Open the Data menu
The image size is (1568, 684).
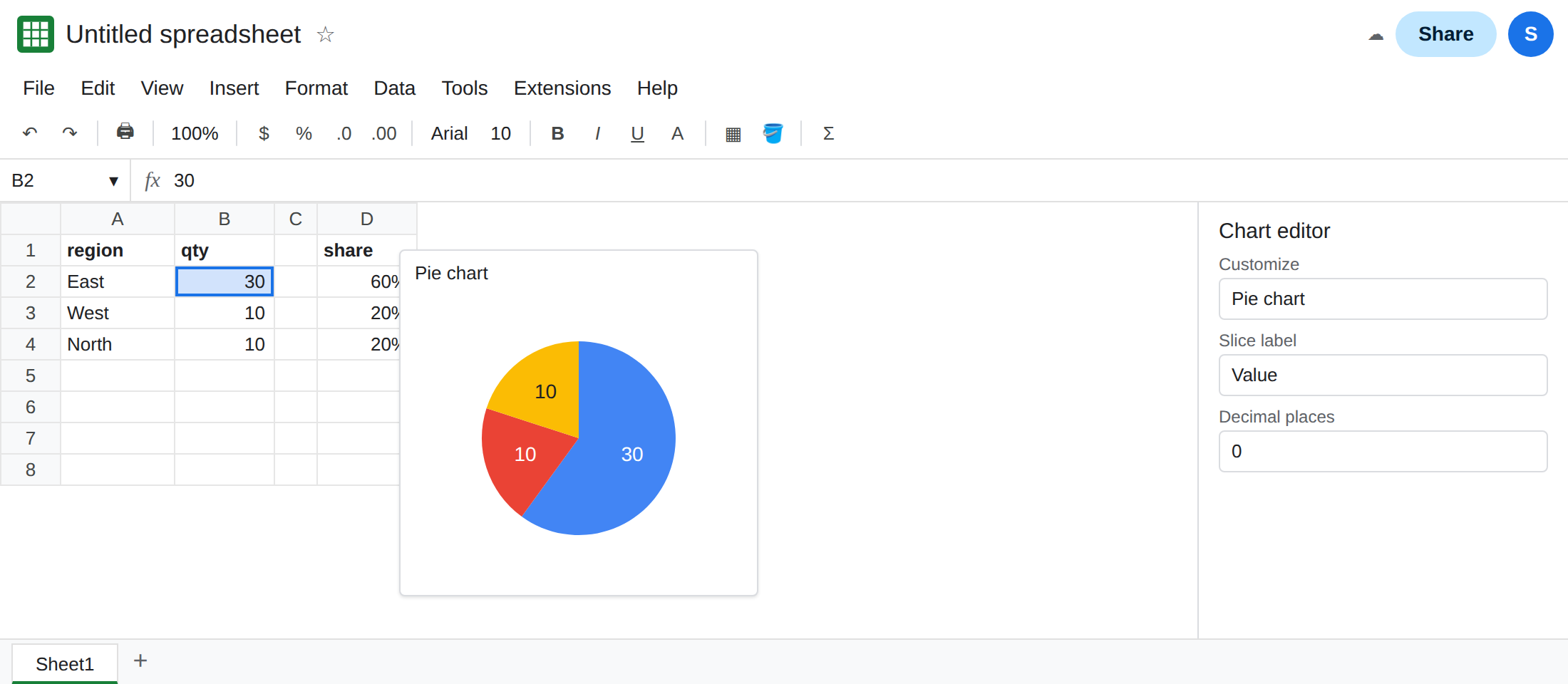tap(394, 88)
